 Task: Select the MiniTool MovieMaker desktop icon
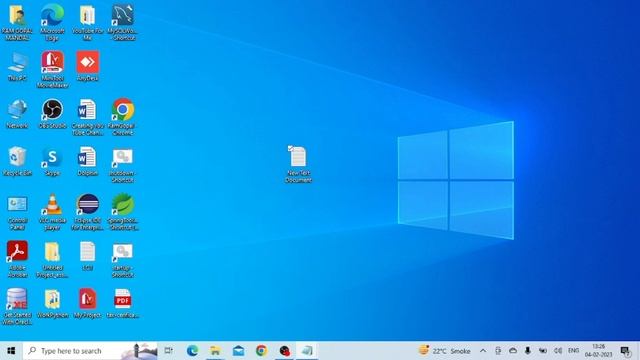click(52, 69)
